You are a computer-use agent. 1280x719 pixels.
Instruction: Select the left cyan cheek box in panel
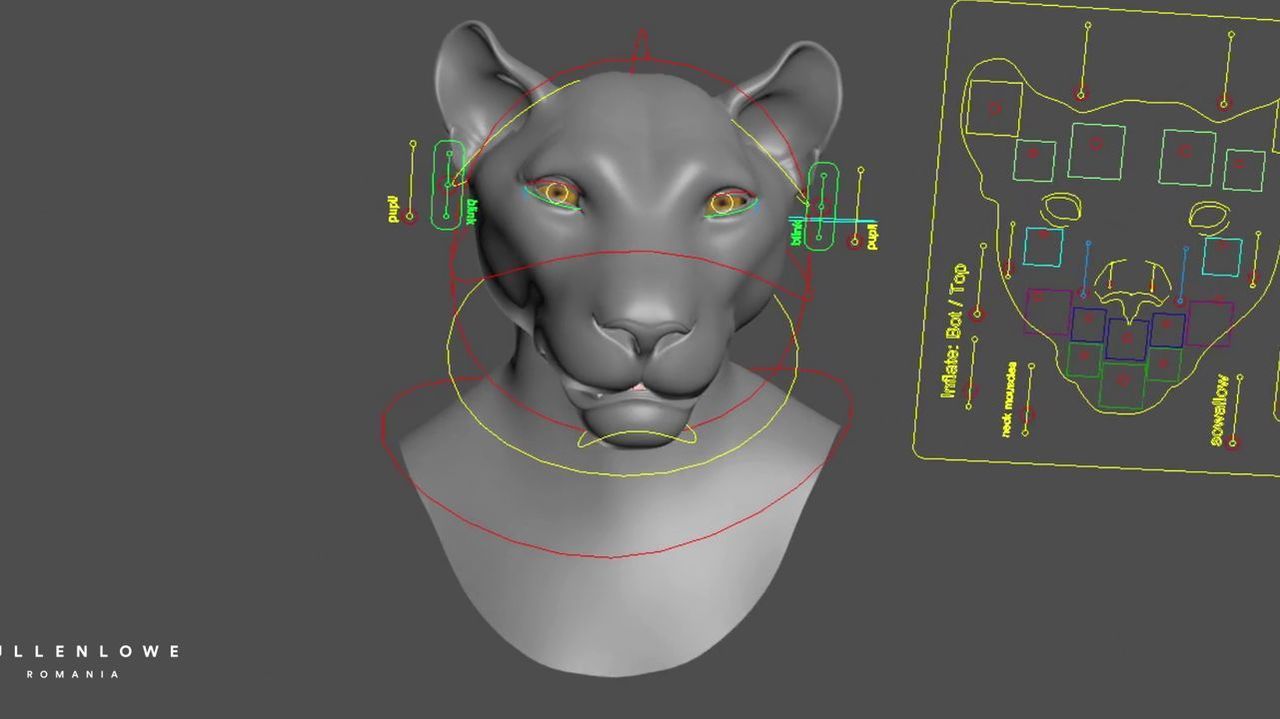1043,246
